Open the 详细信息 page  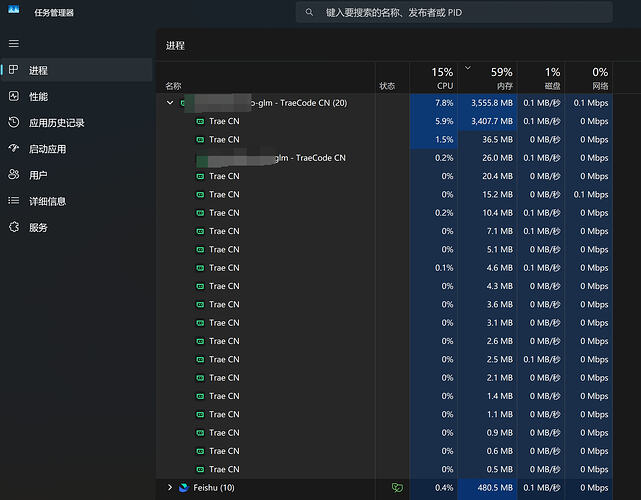point(76,201)
